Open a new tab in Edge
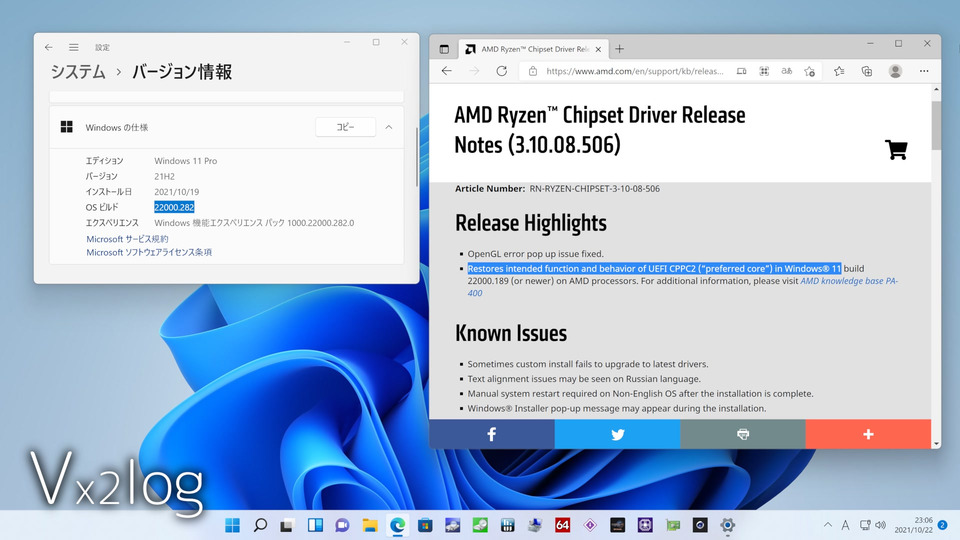 (x=620, y=49)
